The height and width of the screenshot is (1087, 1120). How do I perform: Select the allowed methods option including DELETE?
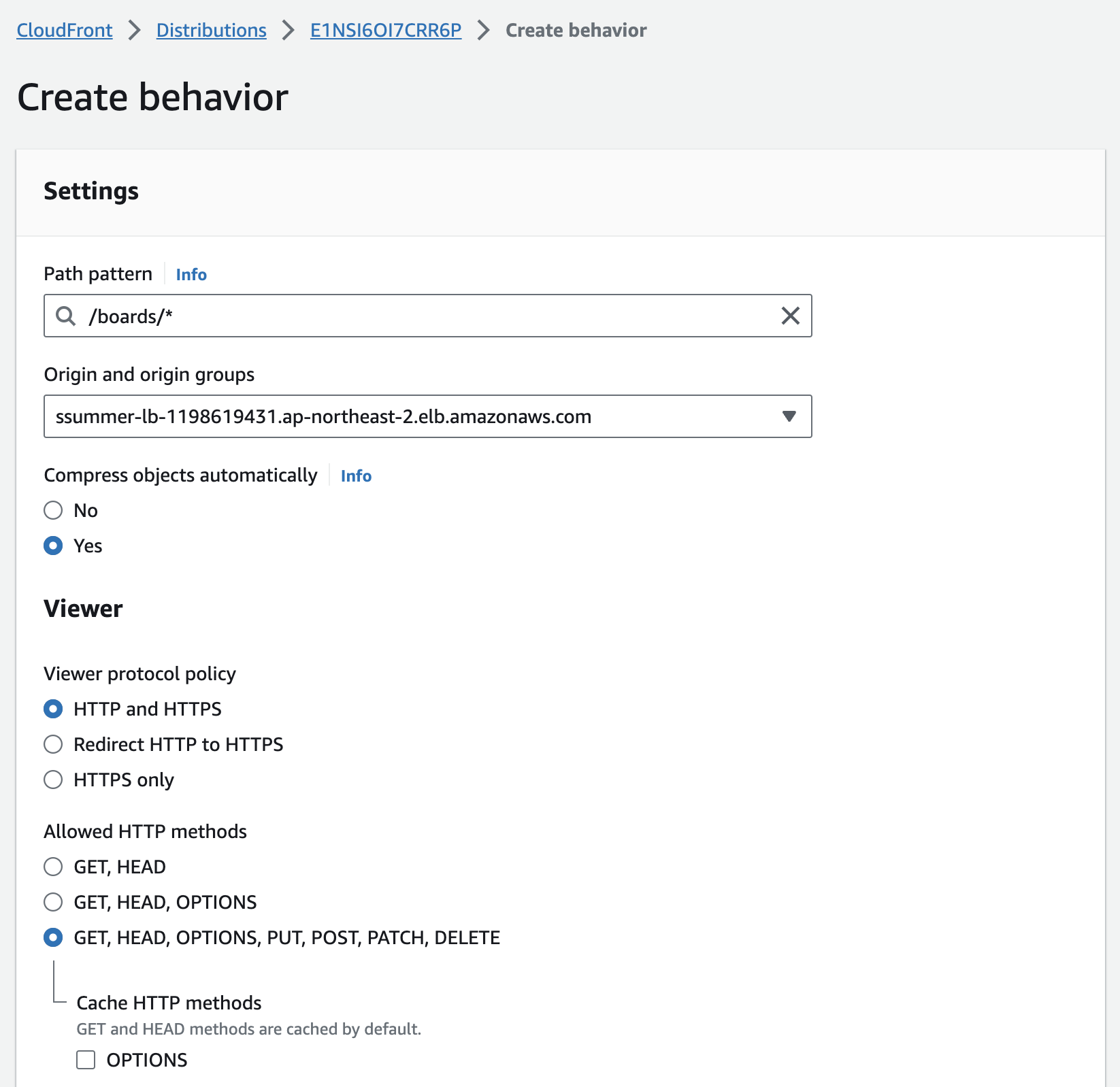pyautogui.click(x=53, y=937)
